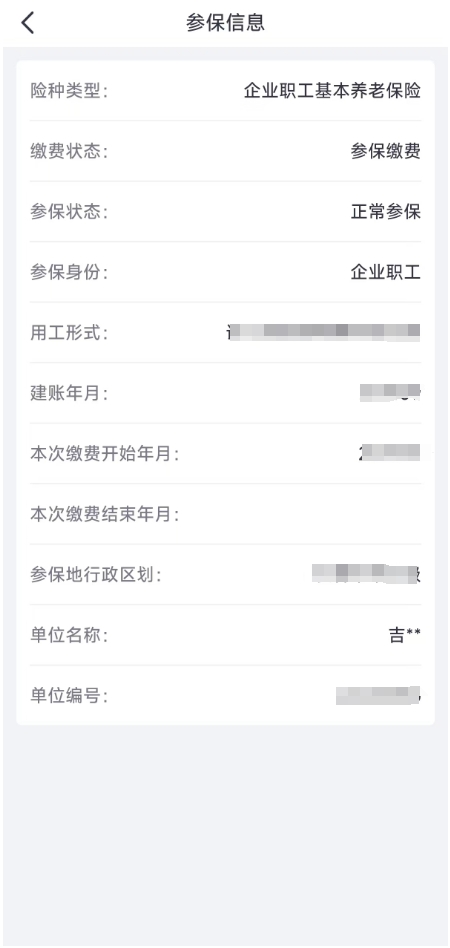Viewport: 450px width, 948px height.
Task: Click the blurred 用工形式 value
Action: [324, 332]
